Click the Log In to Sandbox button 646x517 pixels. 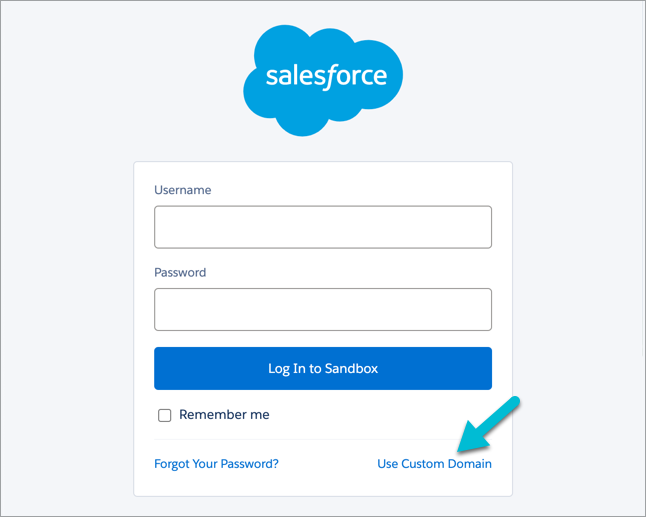point(323,368)
